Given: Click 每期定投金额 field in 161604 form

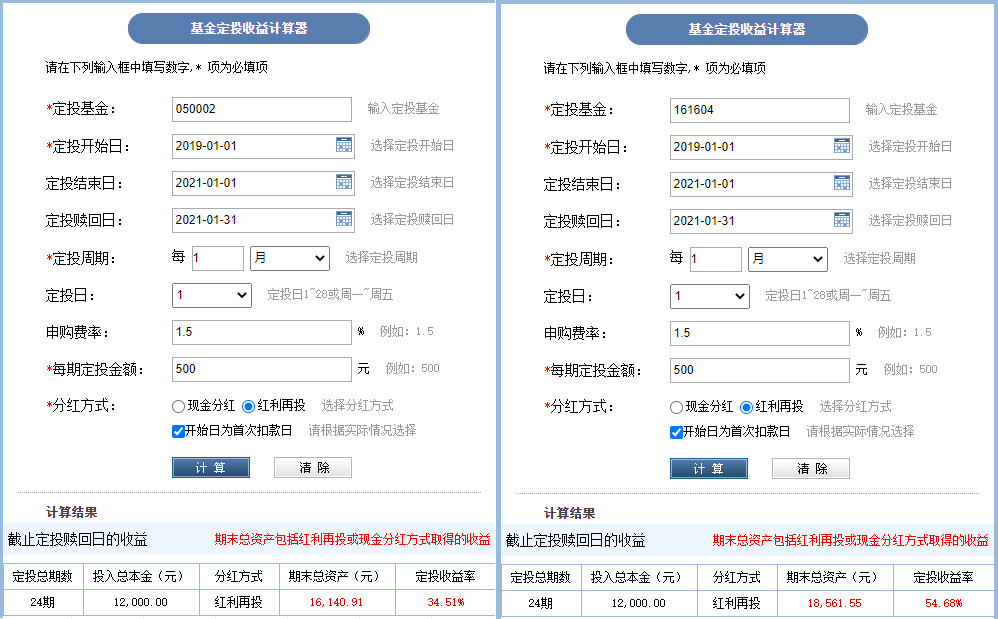Looking at the screenshot, I should coord(759,370).
